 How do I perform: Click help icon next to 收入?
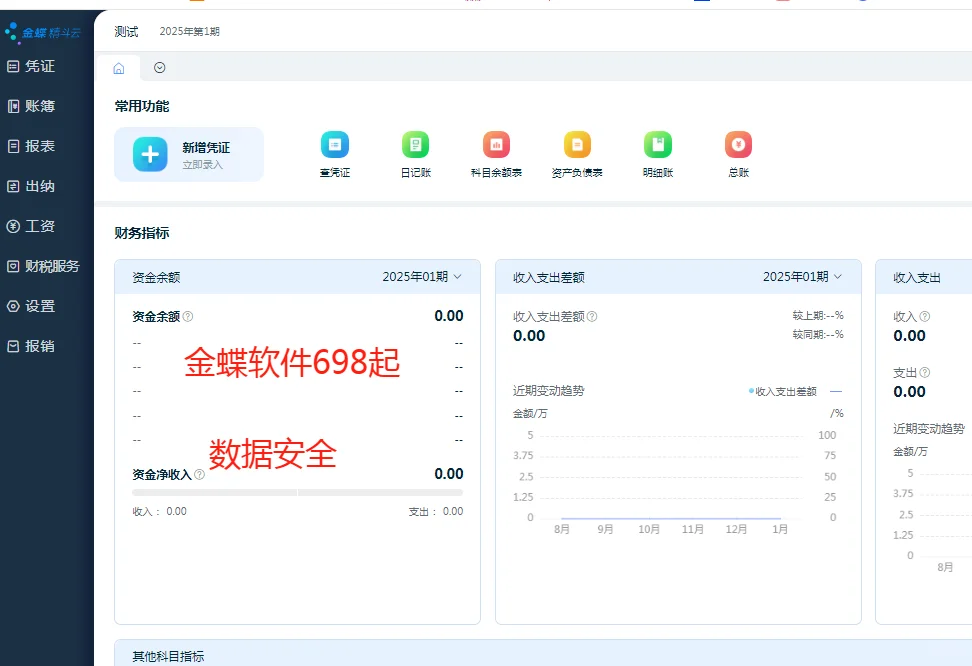[x=925, y=316]
